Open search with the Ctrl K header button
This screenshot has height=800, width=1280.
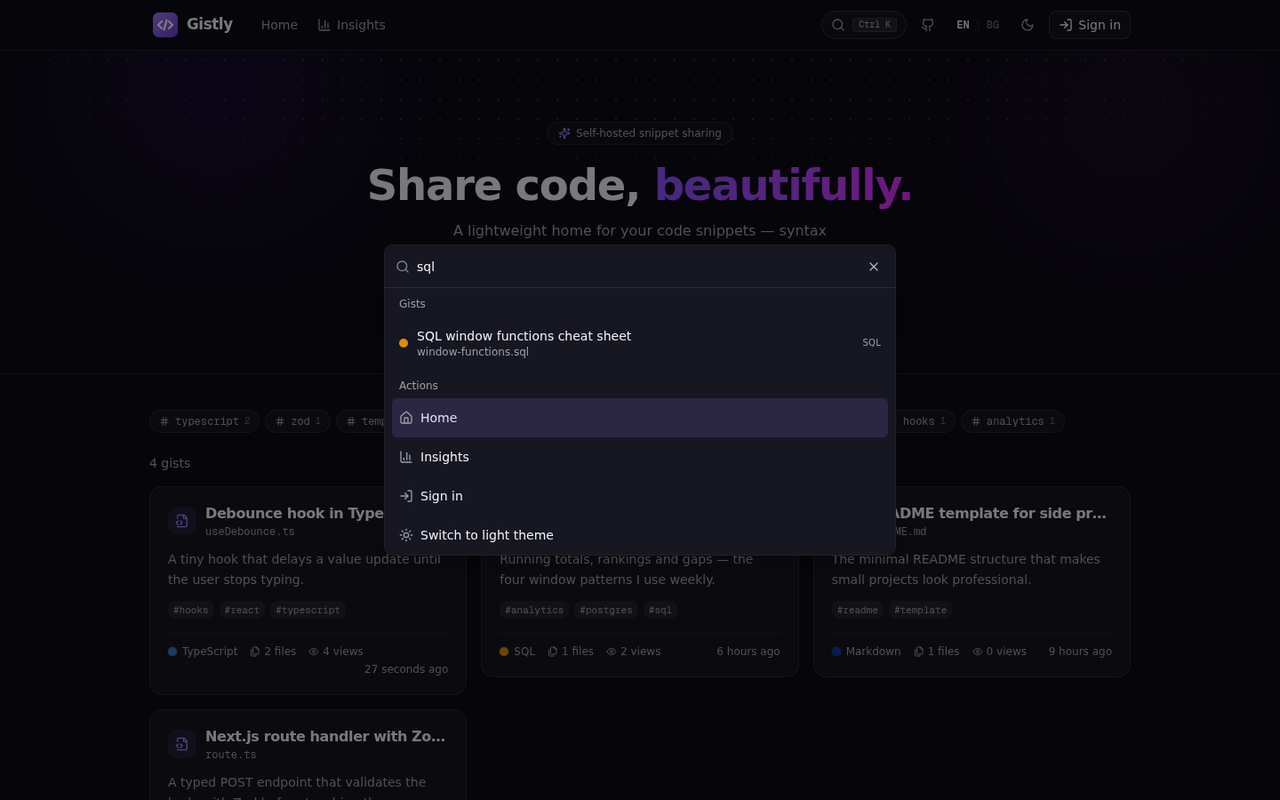[x=864, y=25]
